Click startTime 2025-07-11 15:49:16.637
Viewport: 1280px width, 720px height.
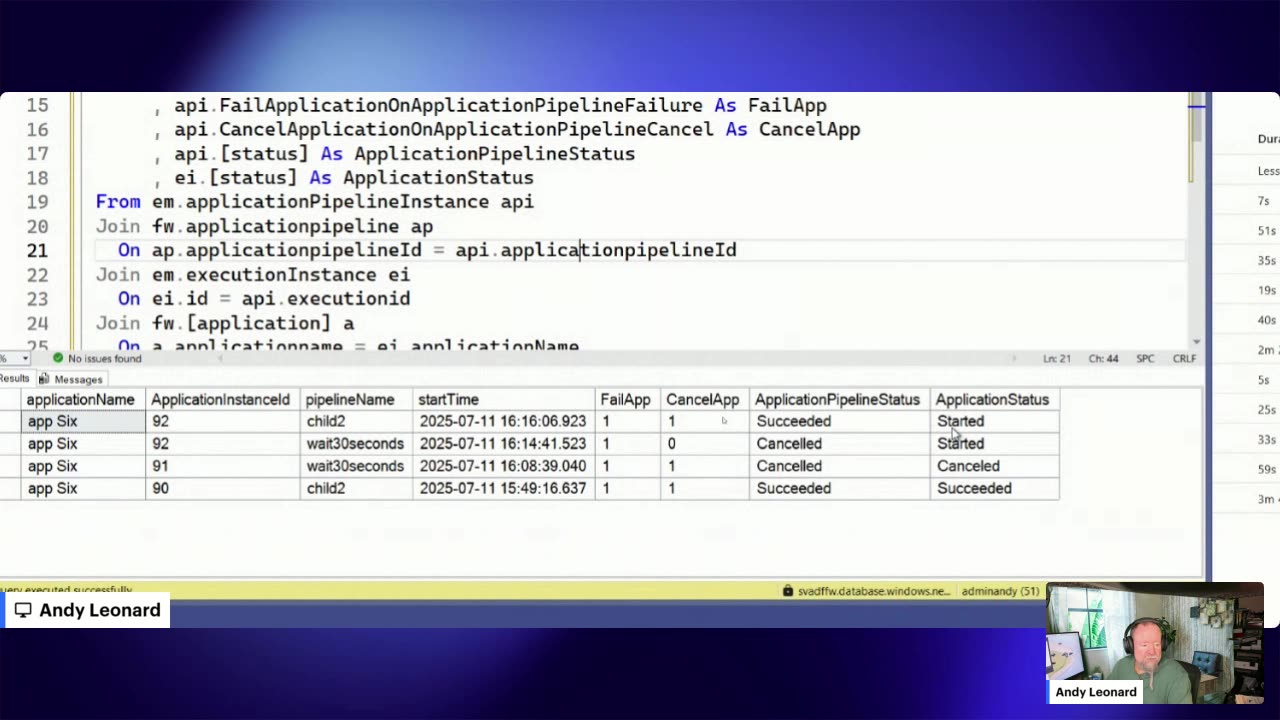point(504,488)
